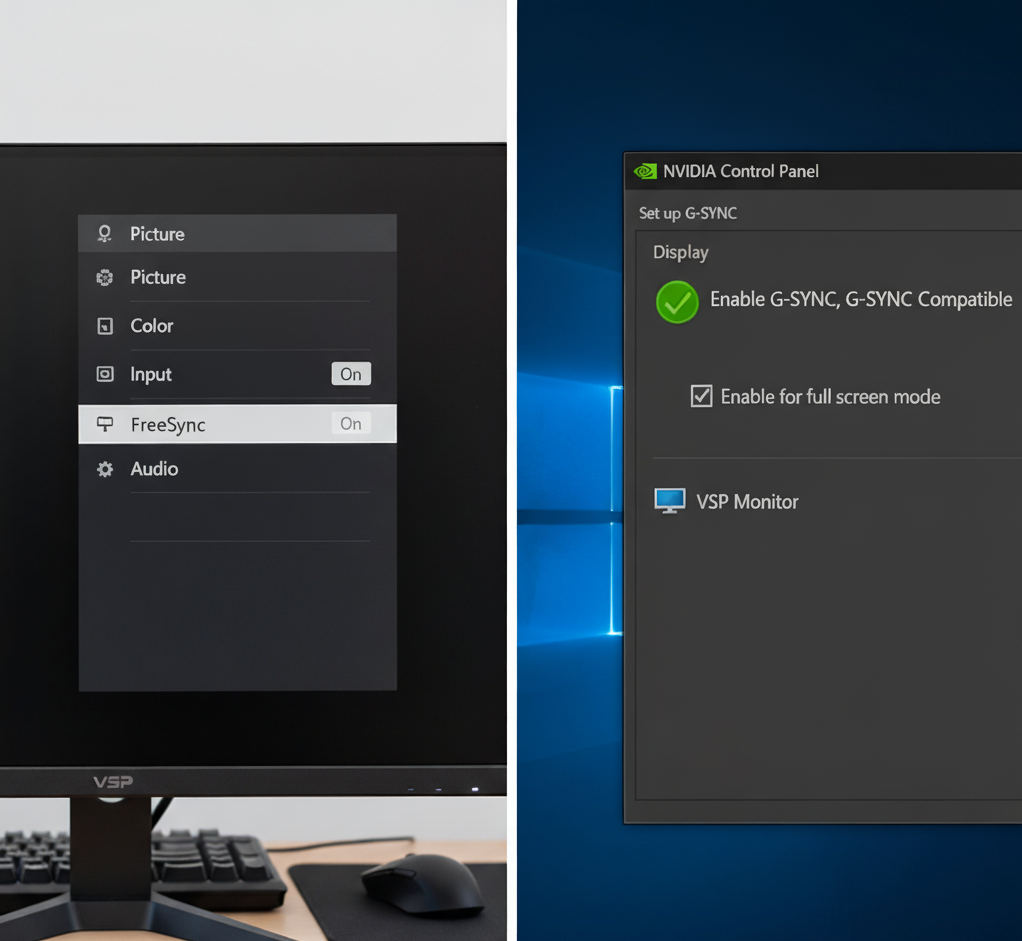Click the Audio gear icon
The image size is (1022, 941).
point(105,469)
